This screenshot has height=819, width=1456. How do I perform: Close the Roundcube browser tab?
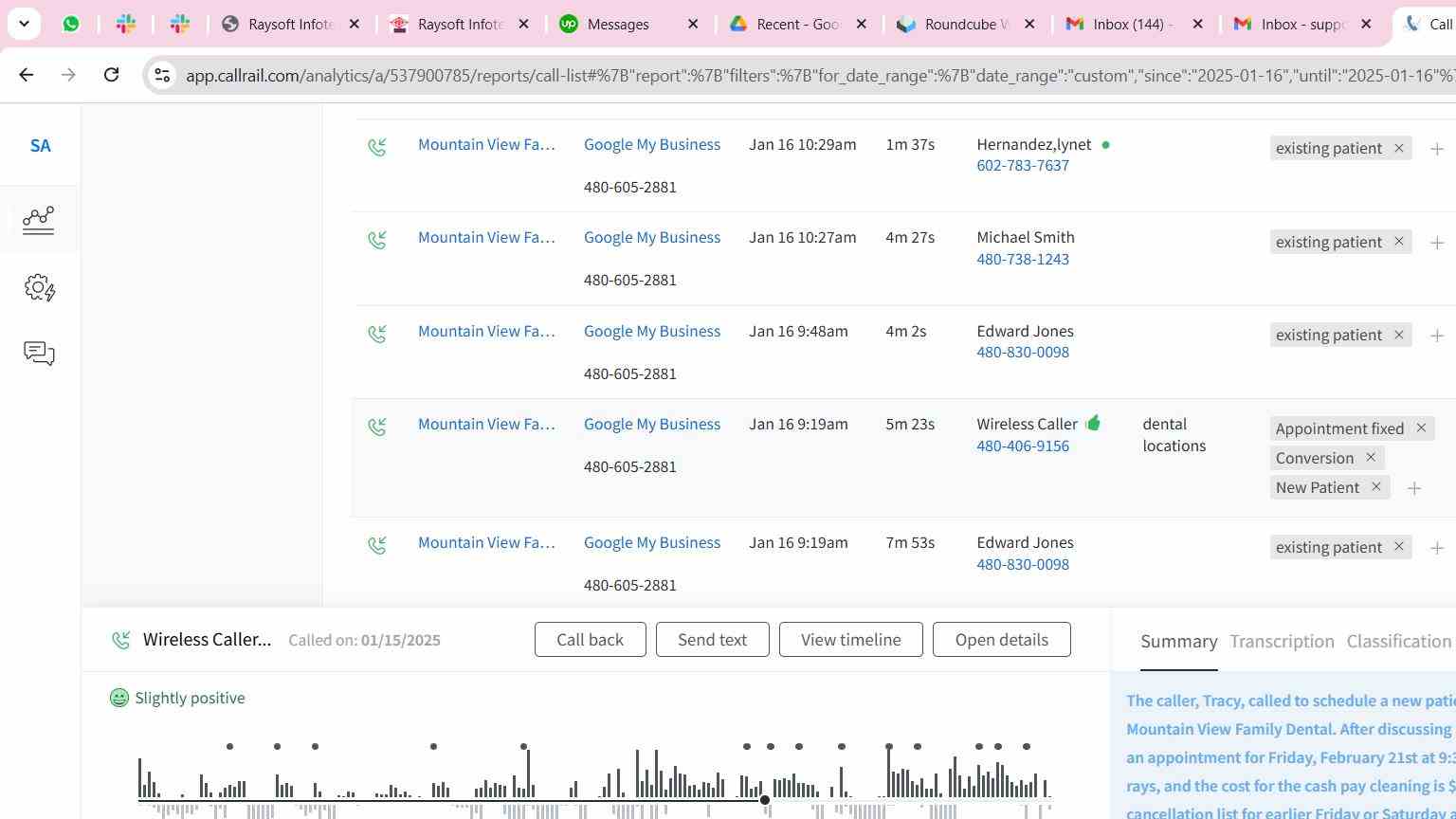[x=1029, y=24]
